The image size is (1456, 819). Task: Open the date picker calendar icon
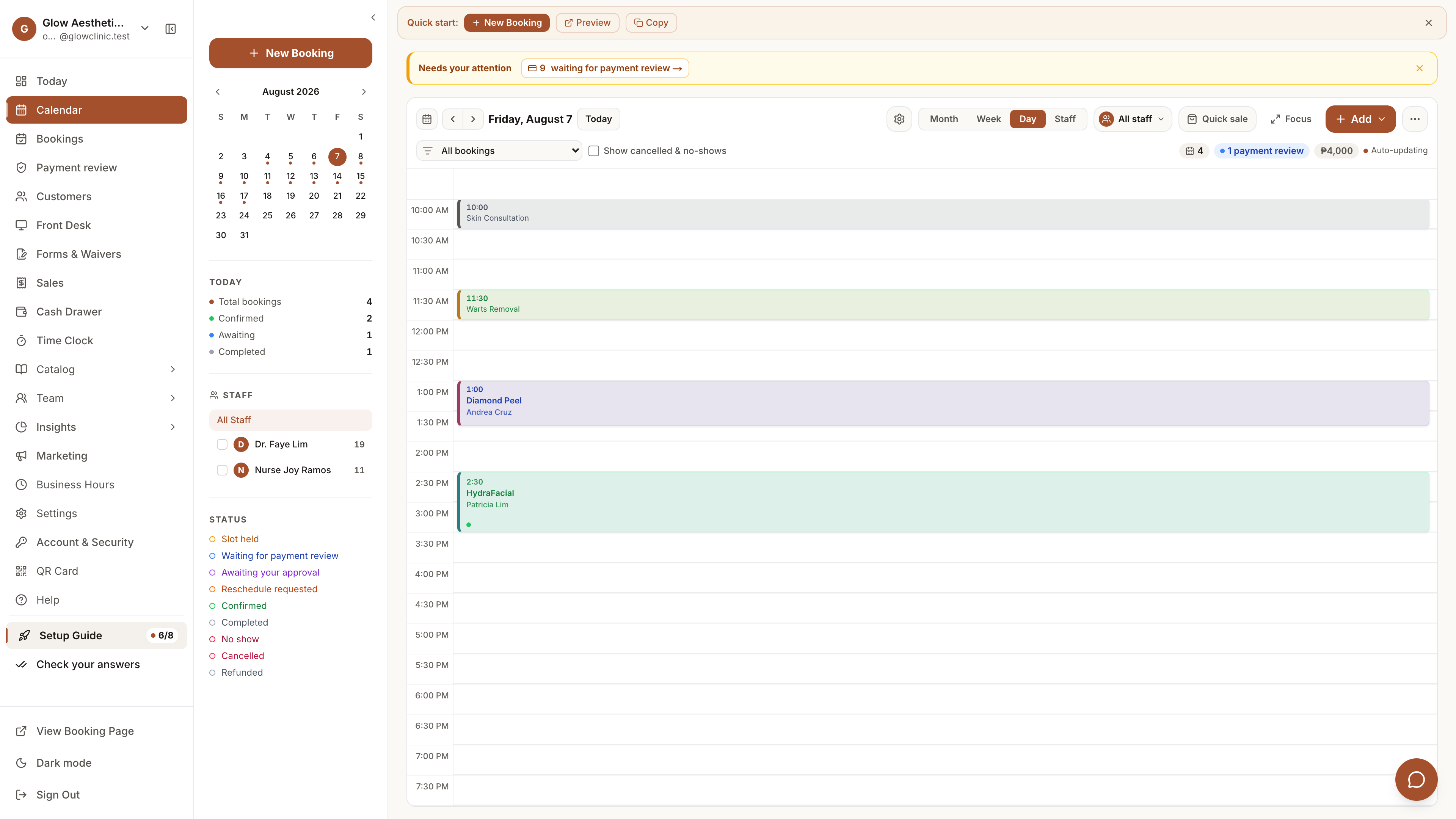point(427,119)
